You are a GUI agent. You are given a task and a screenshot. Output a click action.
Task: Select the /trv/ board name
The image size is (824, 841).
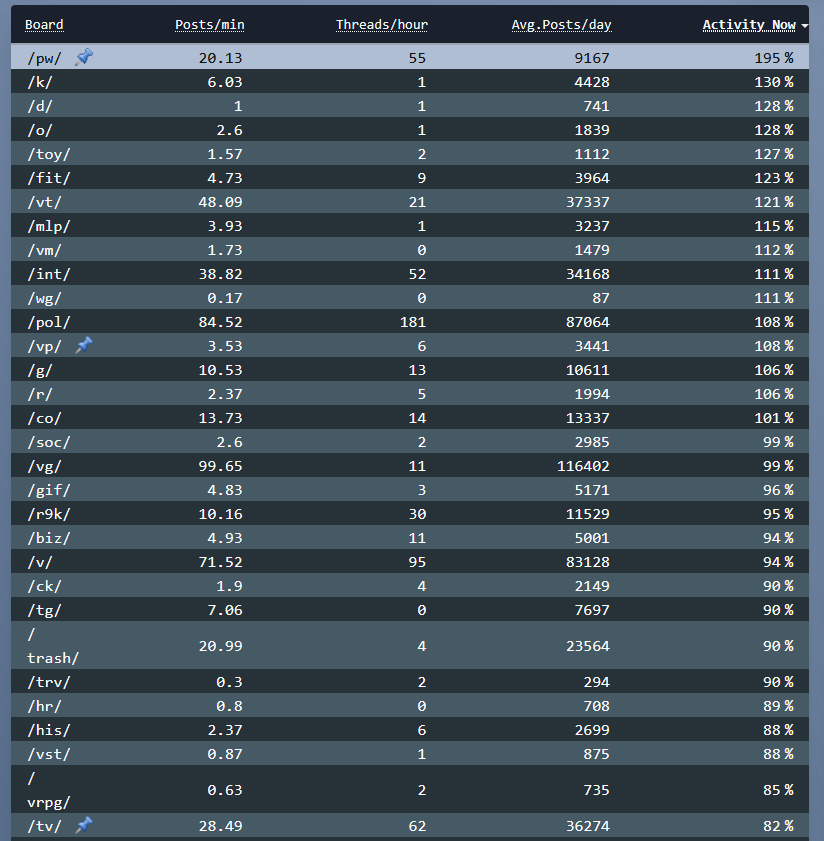[49, 682]
